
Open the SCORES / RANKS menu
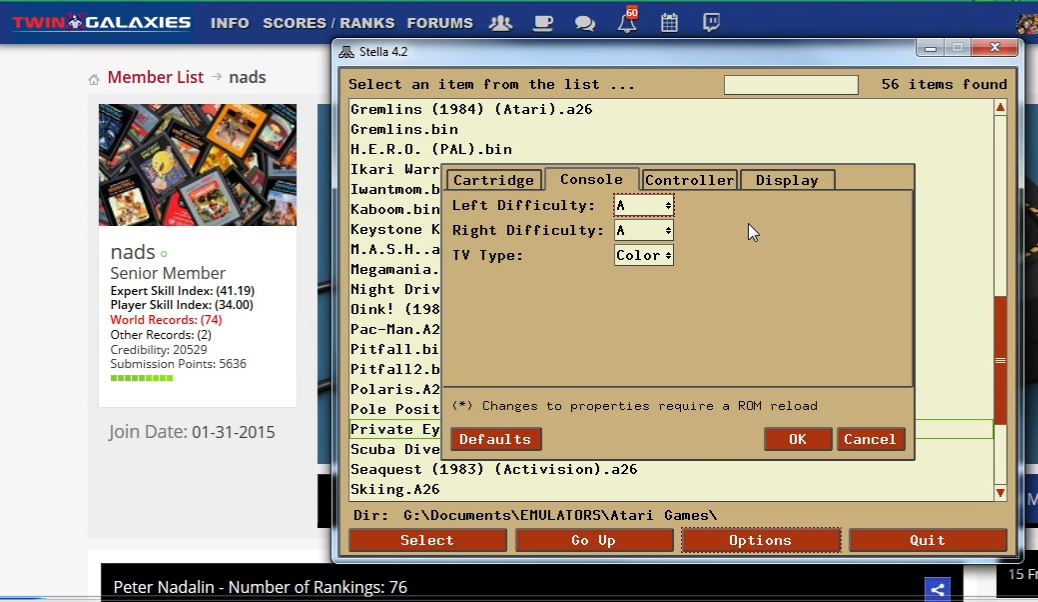click(328, 23)
